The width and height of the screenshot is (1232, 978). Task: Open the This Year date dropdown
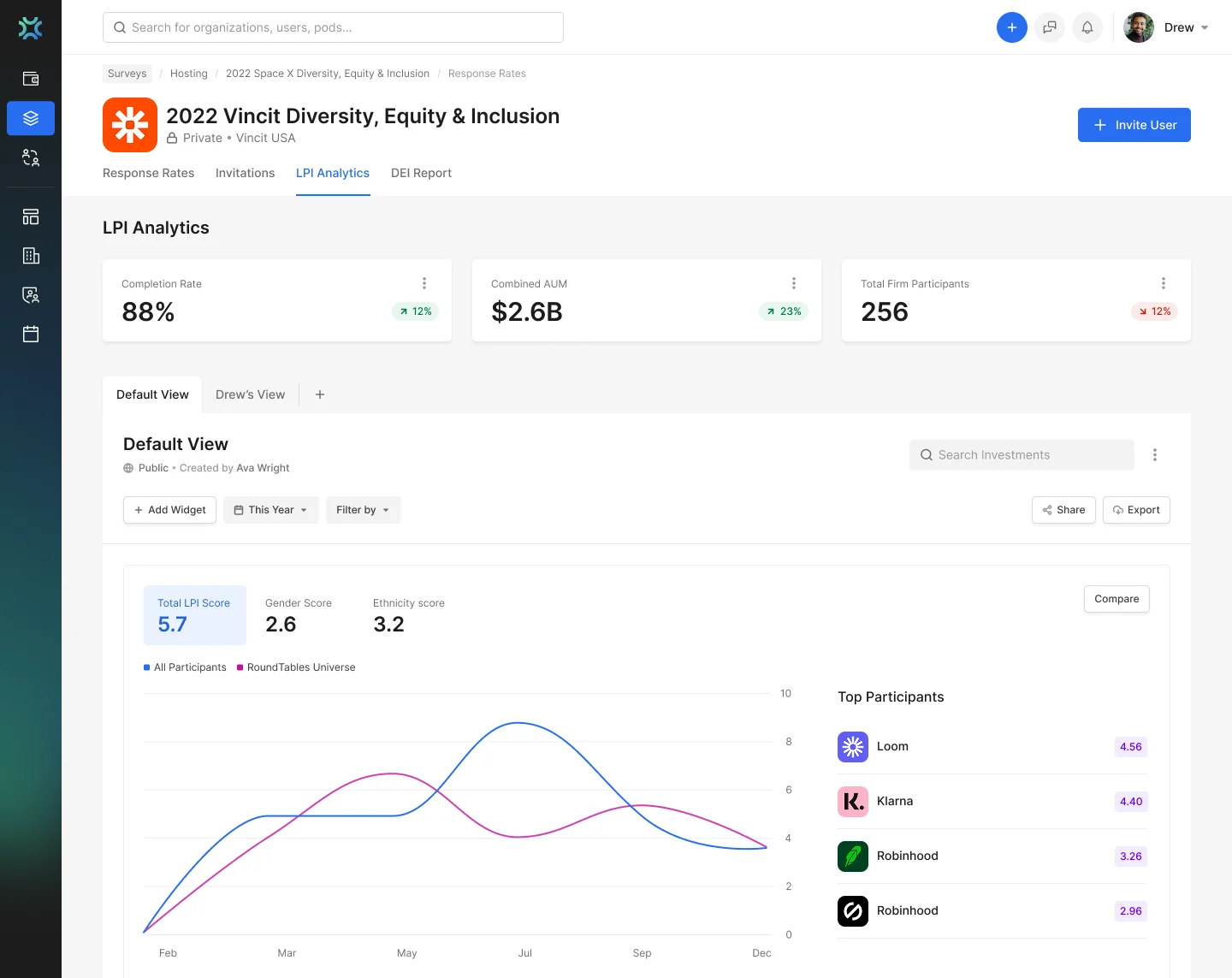(x=271, y=510)
